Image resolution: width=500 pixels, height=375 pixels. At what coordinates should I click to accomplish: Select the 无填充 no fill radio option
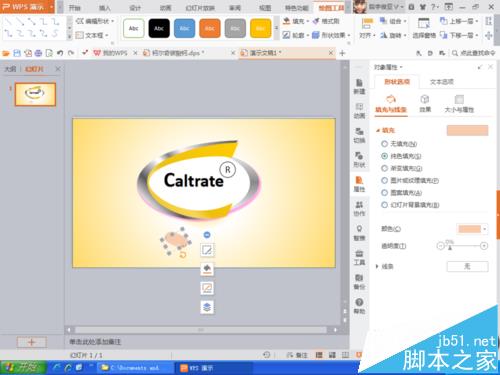[x=384, y=144]
